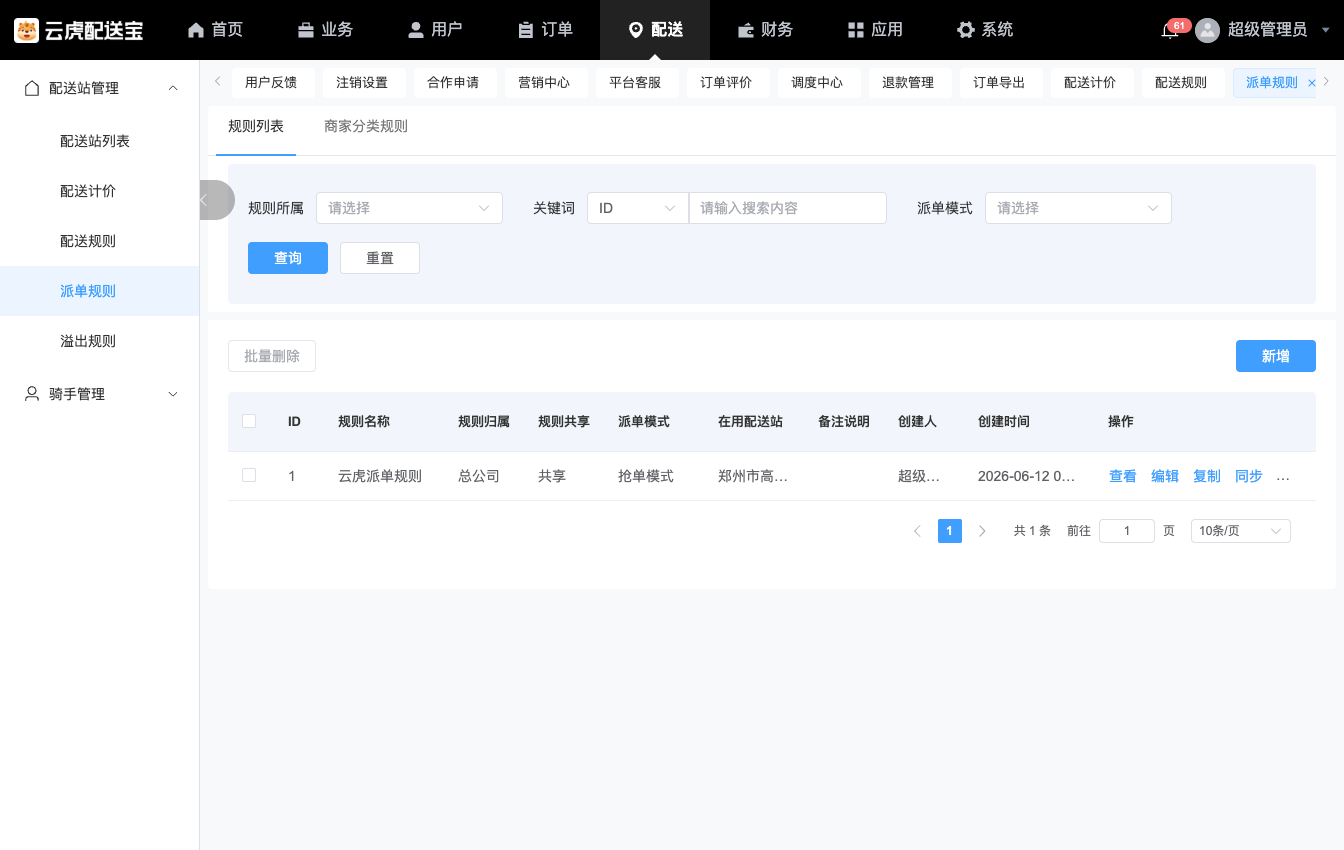Viewport: 1344px width, 850px height.
Task: Open the 用户反馈 page tab
Action: click(271, 83)
